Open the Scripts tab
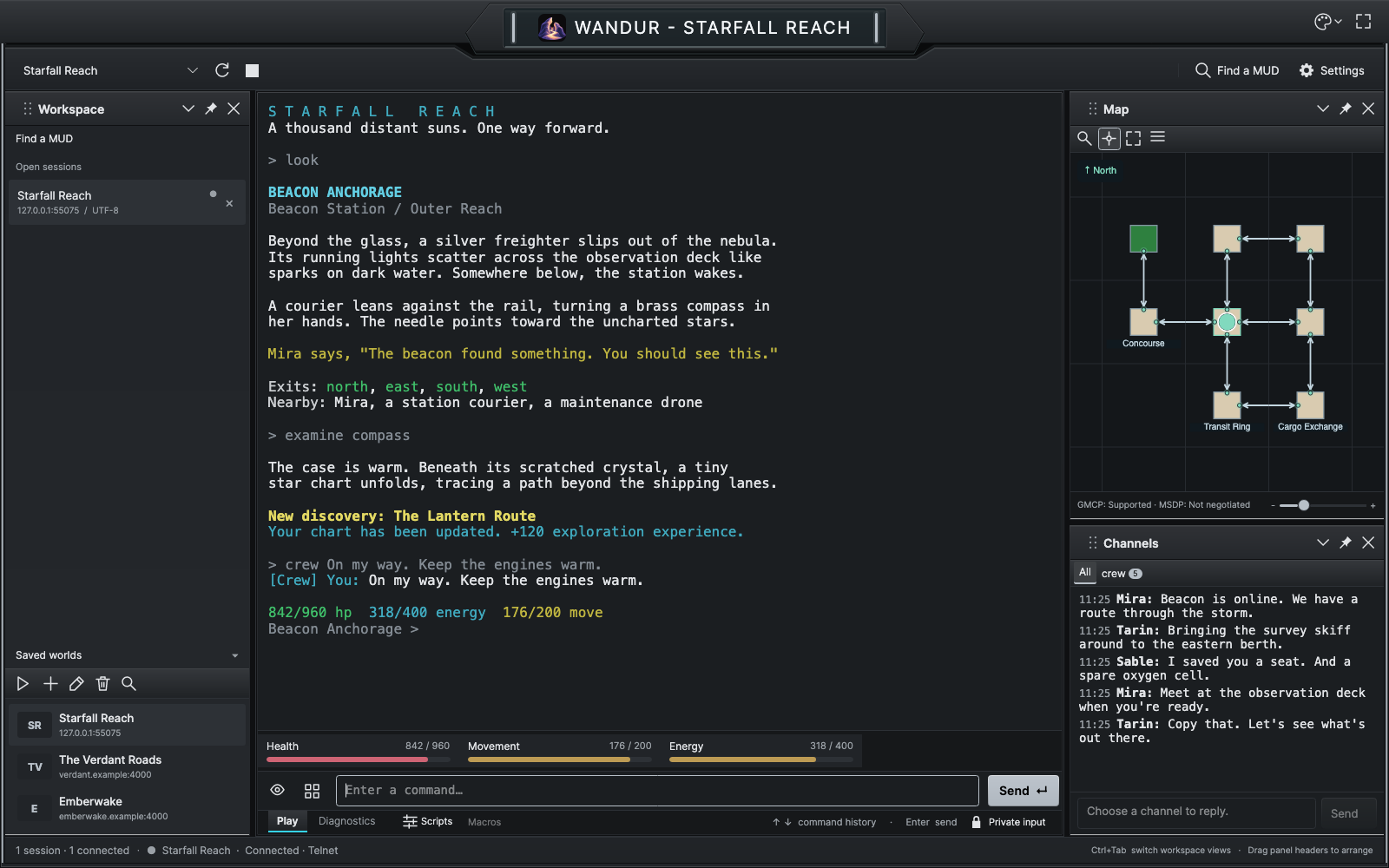Viewport: 1389px width, 868px height. (x=427, y=821)
